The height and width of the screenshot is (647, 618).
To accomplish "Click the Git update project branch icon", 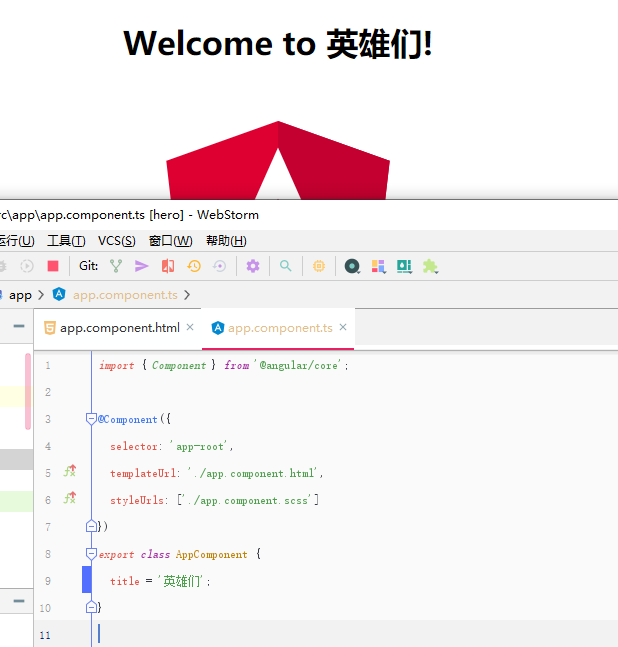I will [116, 266].
